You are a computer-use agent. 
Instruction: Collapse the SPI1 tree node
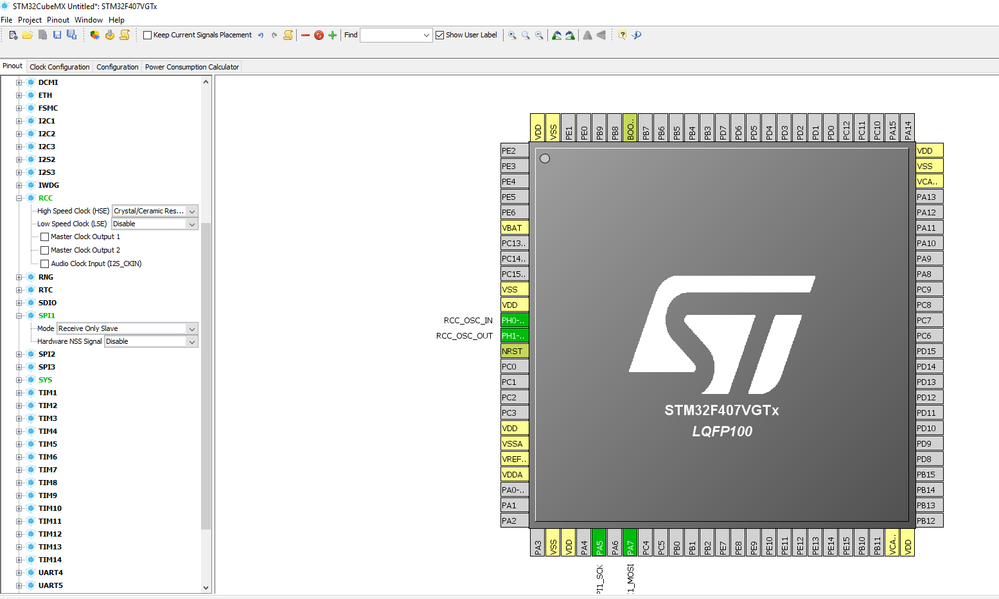[x=19, y=315]
